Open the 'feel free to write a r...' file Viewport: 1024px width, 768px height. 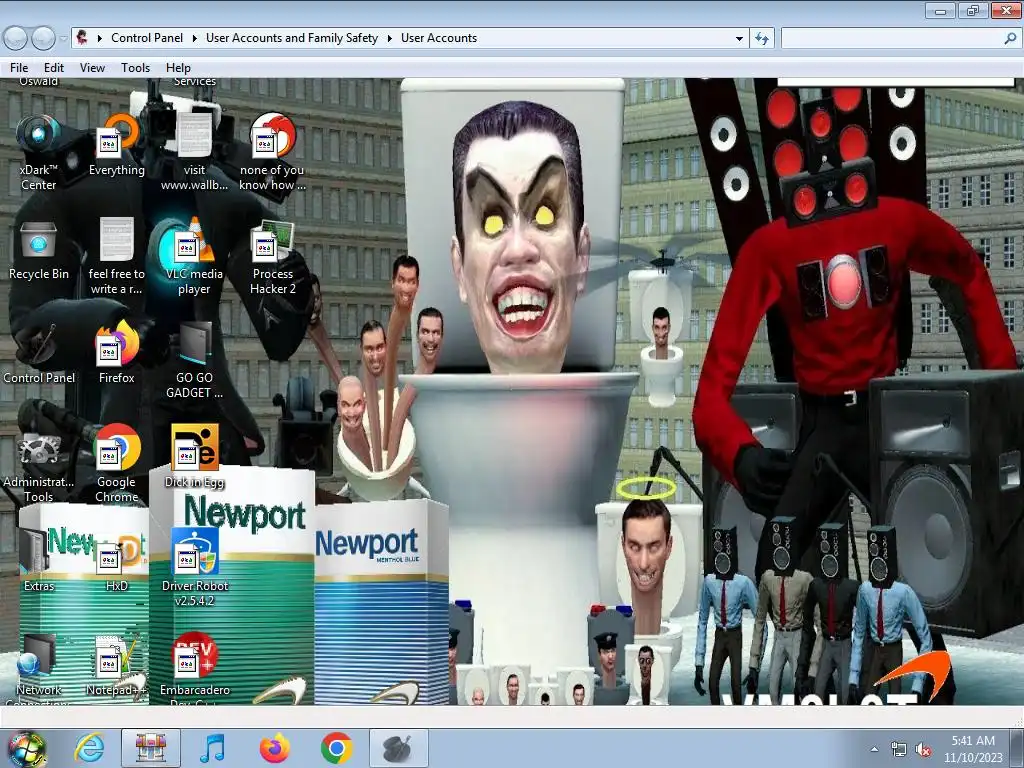coord(116,257)
